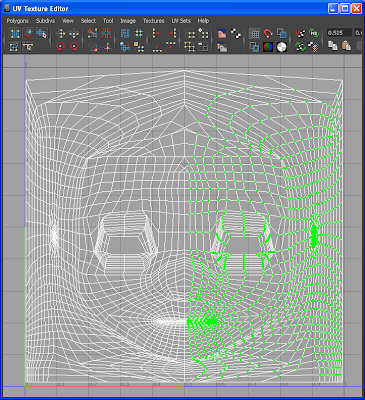Toggle filtered image display

[236, 34]
